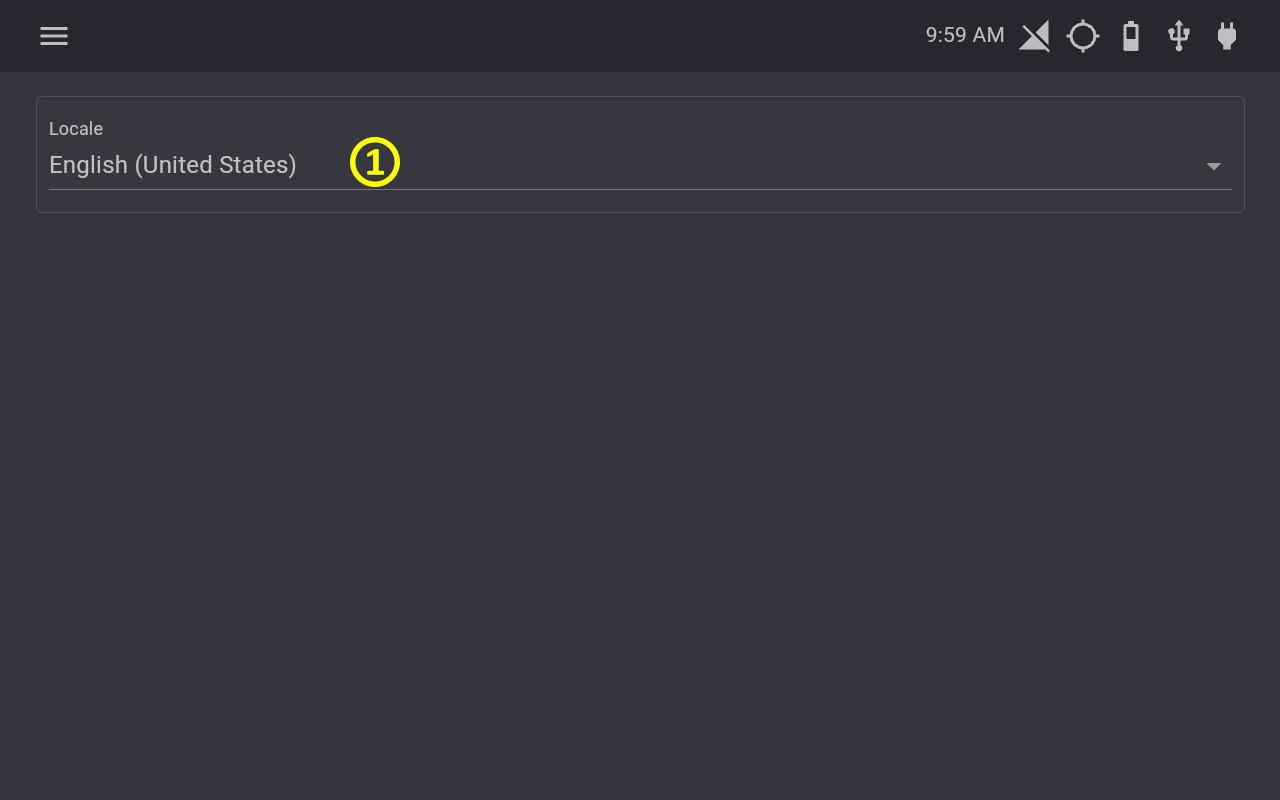
Task: Click the yellow circled number 1 marker
Action: pyautogui.click(x=375, y=162)
